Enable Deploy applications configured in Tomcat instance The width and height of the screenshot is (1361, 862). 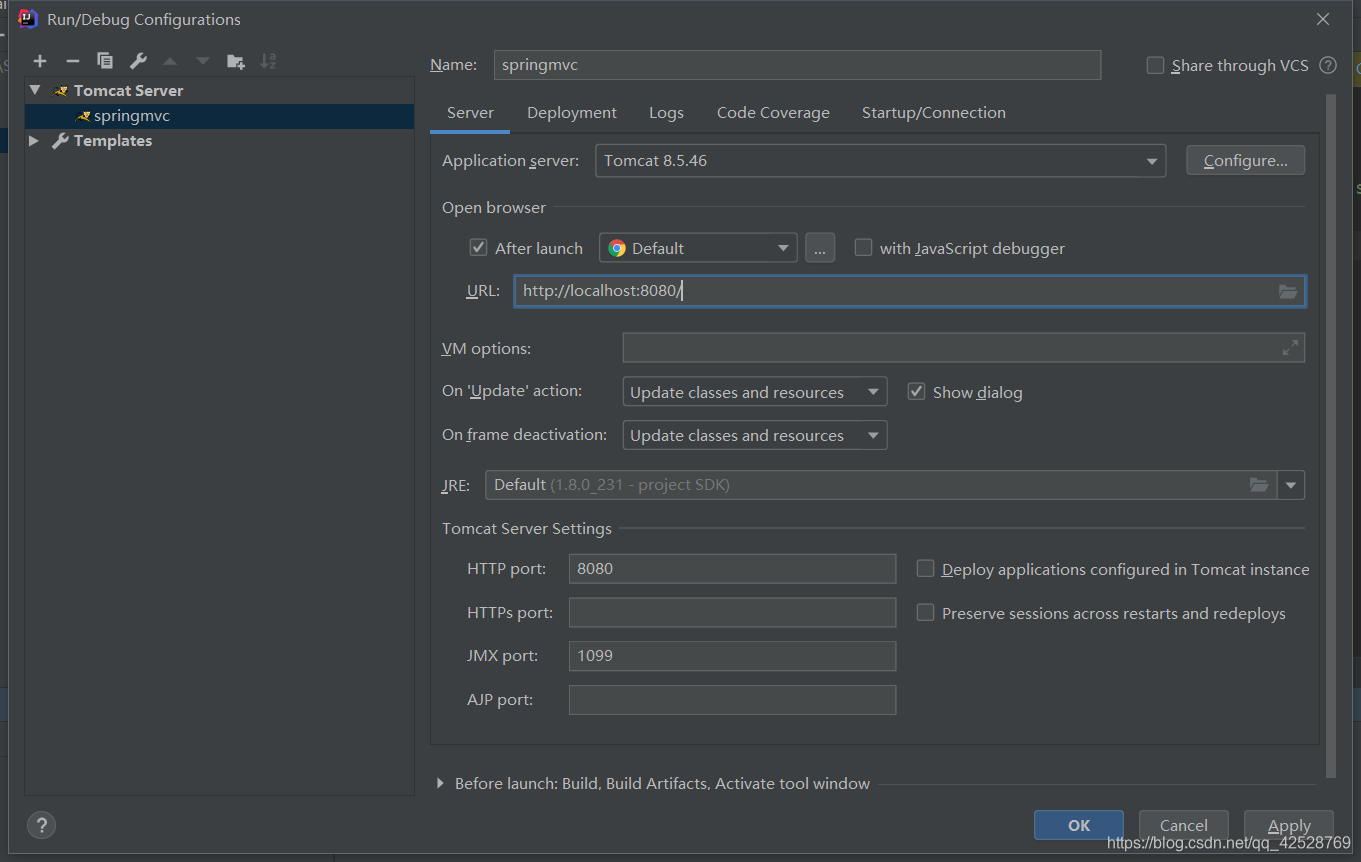[925, 569]
